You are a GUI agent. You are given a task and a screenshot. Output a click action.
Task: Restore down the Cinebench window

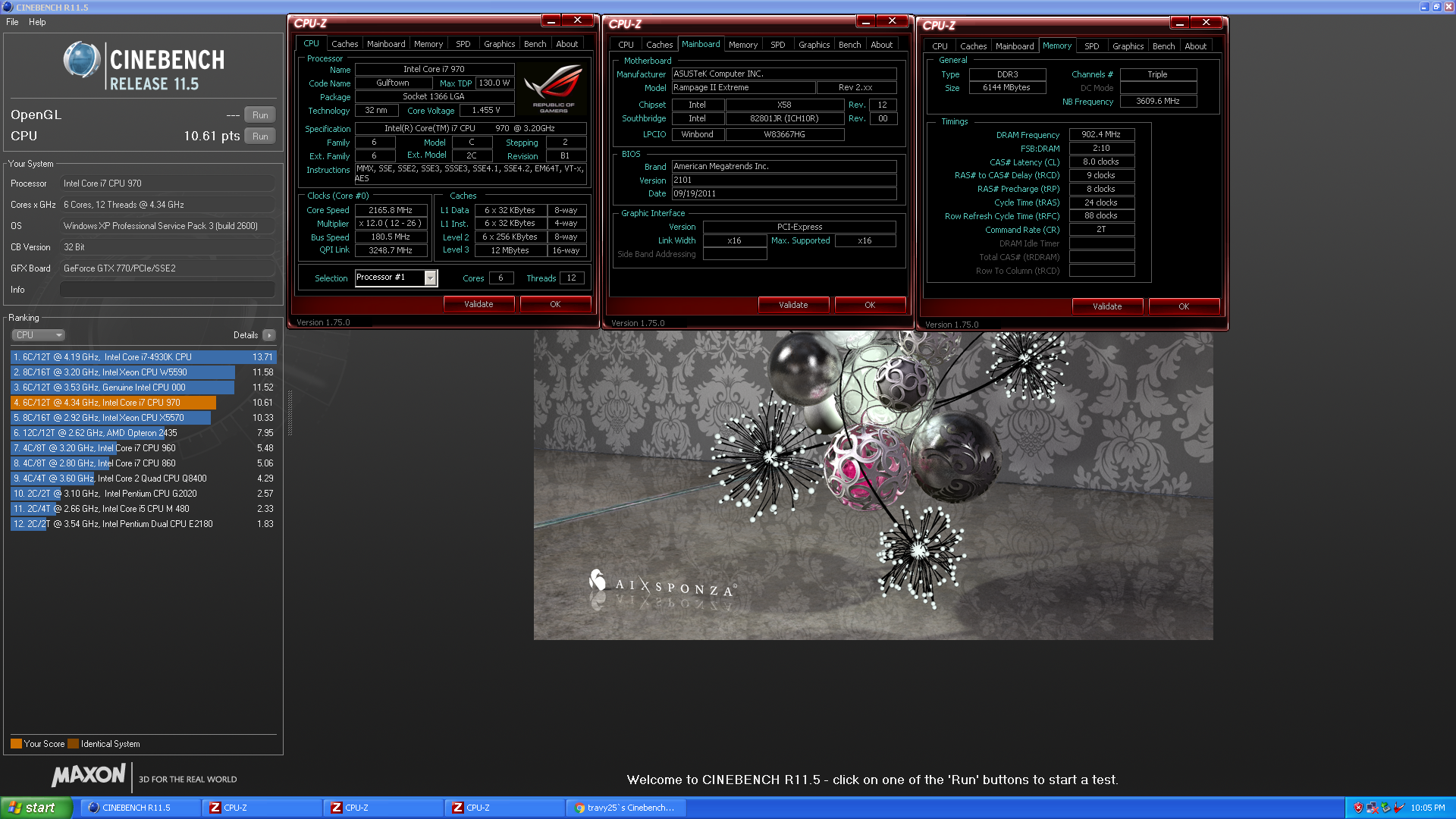tap(1436, 7)
